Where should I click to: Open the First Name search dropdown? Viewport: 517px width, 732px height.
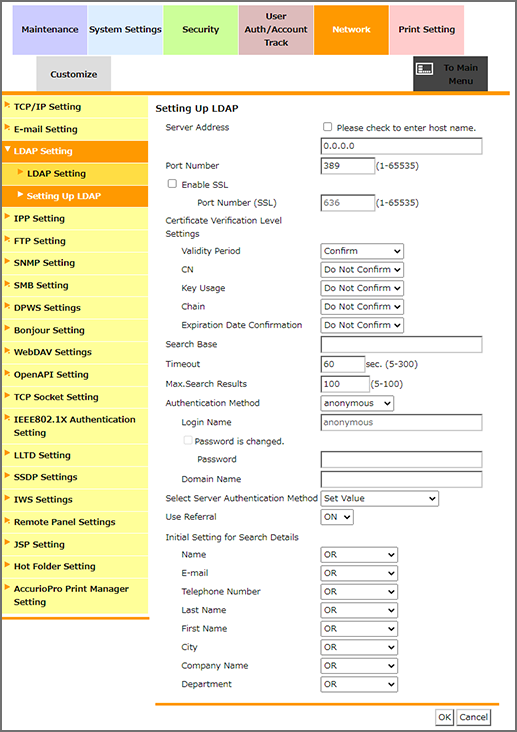click(359, 629)
